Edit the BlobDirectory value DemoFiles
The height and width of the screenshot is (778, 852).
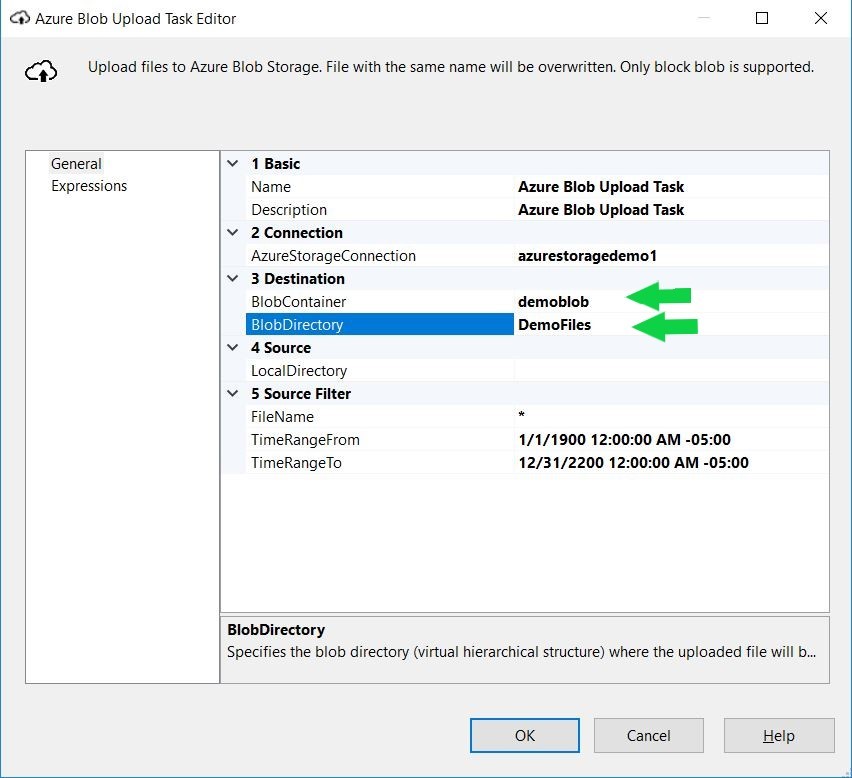(x=554, y=325)
